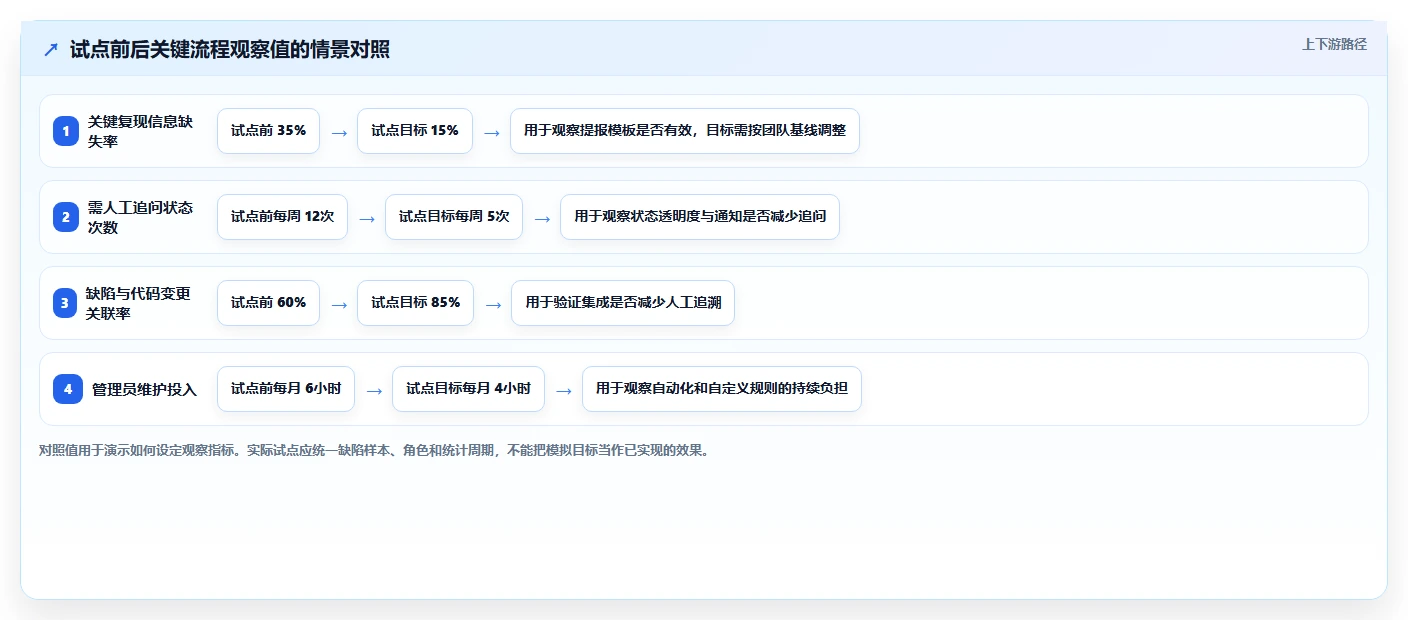Select the 试点前 35% chip

tap(268, 131)
